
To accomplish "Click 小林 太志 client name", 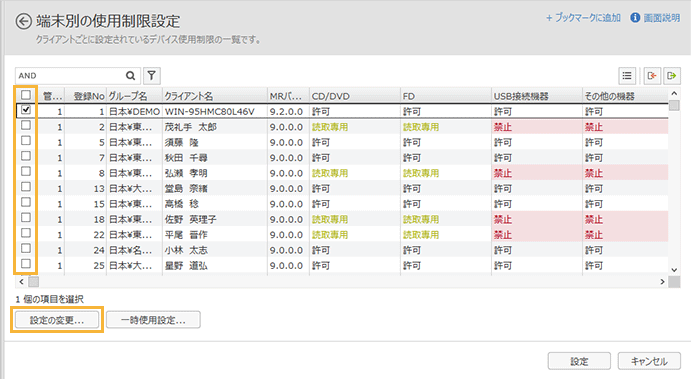I will coord(186,250).
